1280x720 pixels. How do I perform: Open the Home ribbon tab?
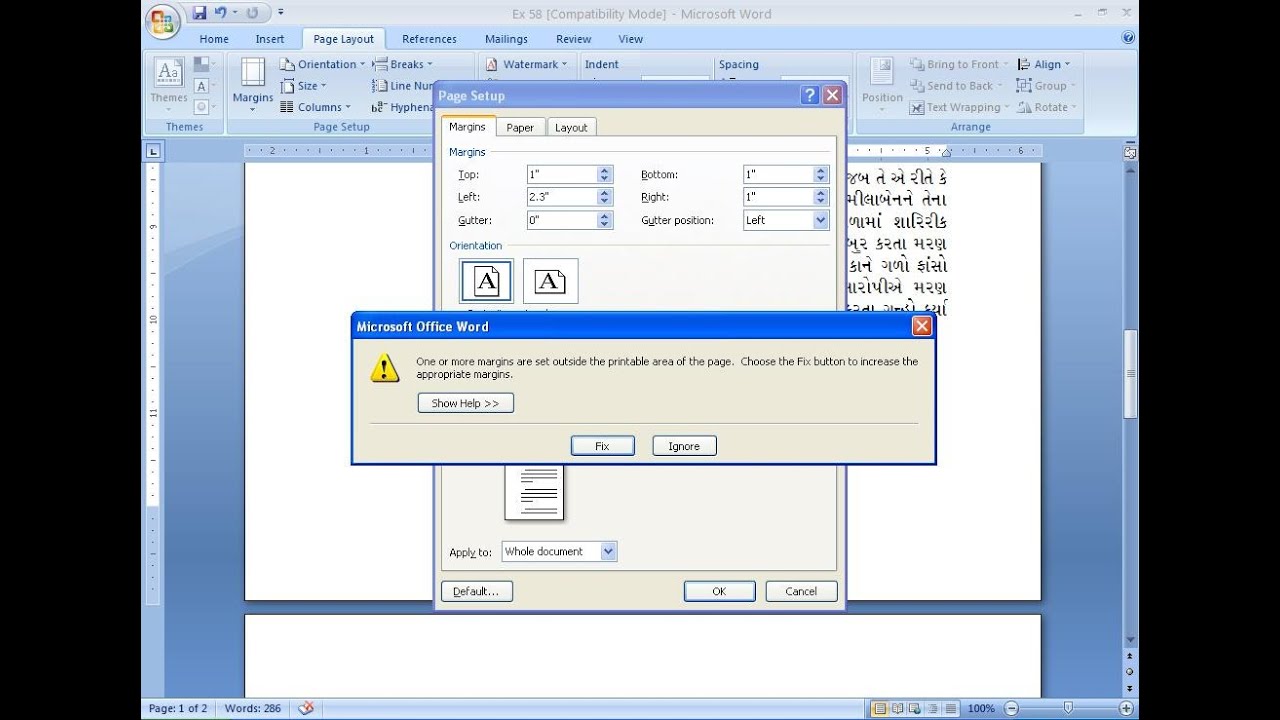[214, 39]
